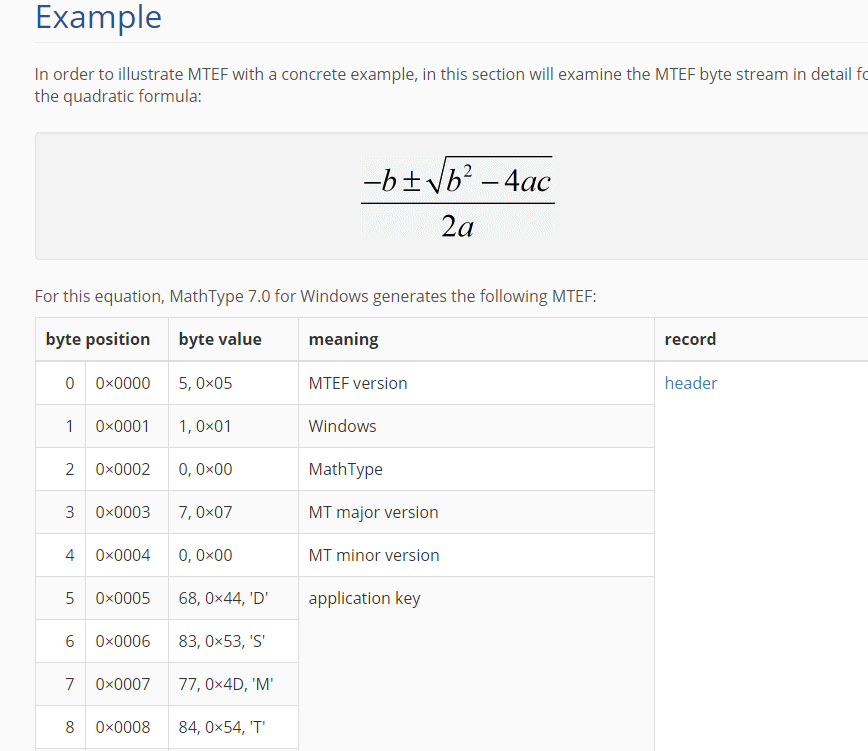The image size is (868, 751).
Task: Click the cell '0×0001'
Action: [x=127, y=426]
